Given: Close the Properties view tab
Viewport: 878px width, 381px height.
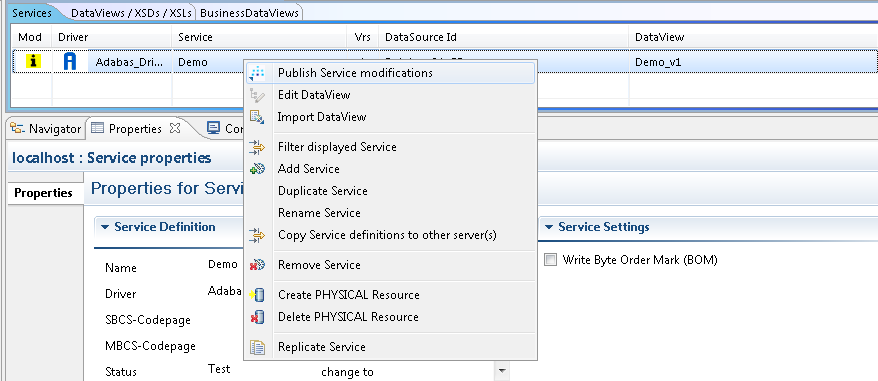Looking at the screenshot, I should [x=175, y=128].
